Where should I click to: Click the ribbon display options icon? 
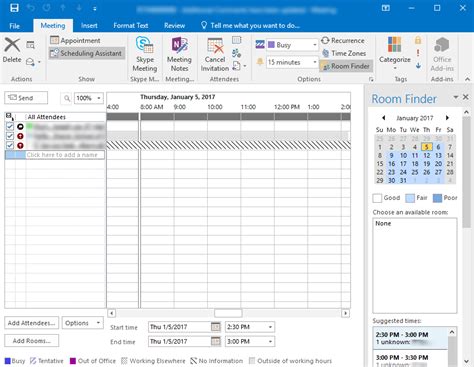pyautogui.click(x=386, y=8)
